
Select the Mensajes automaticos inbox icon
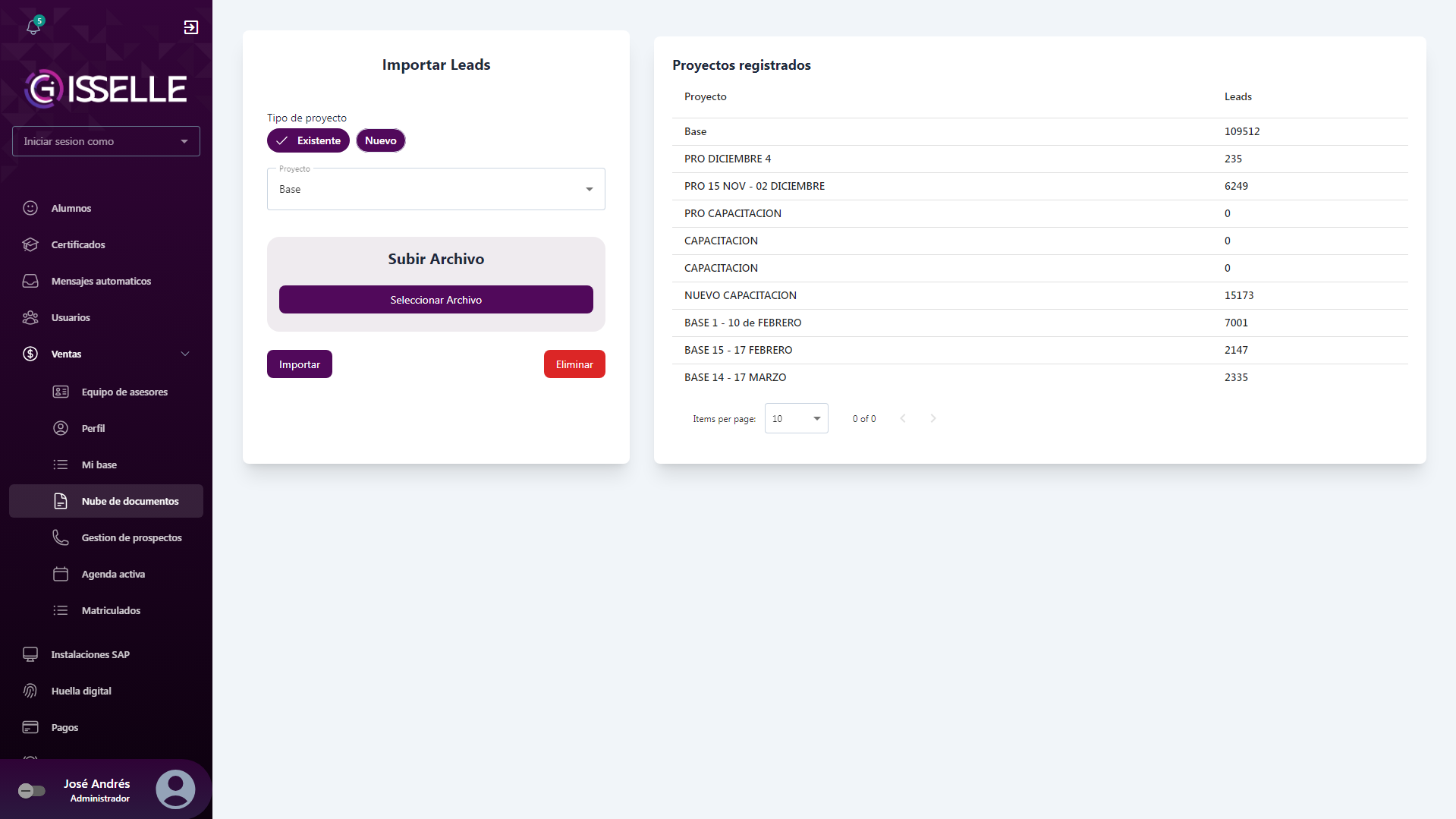tap(30, 281)
